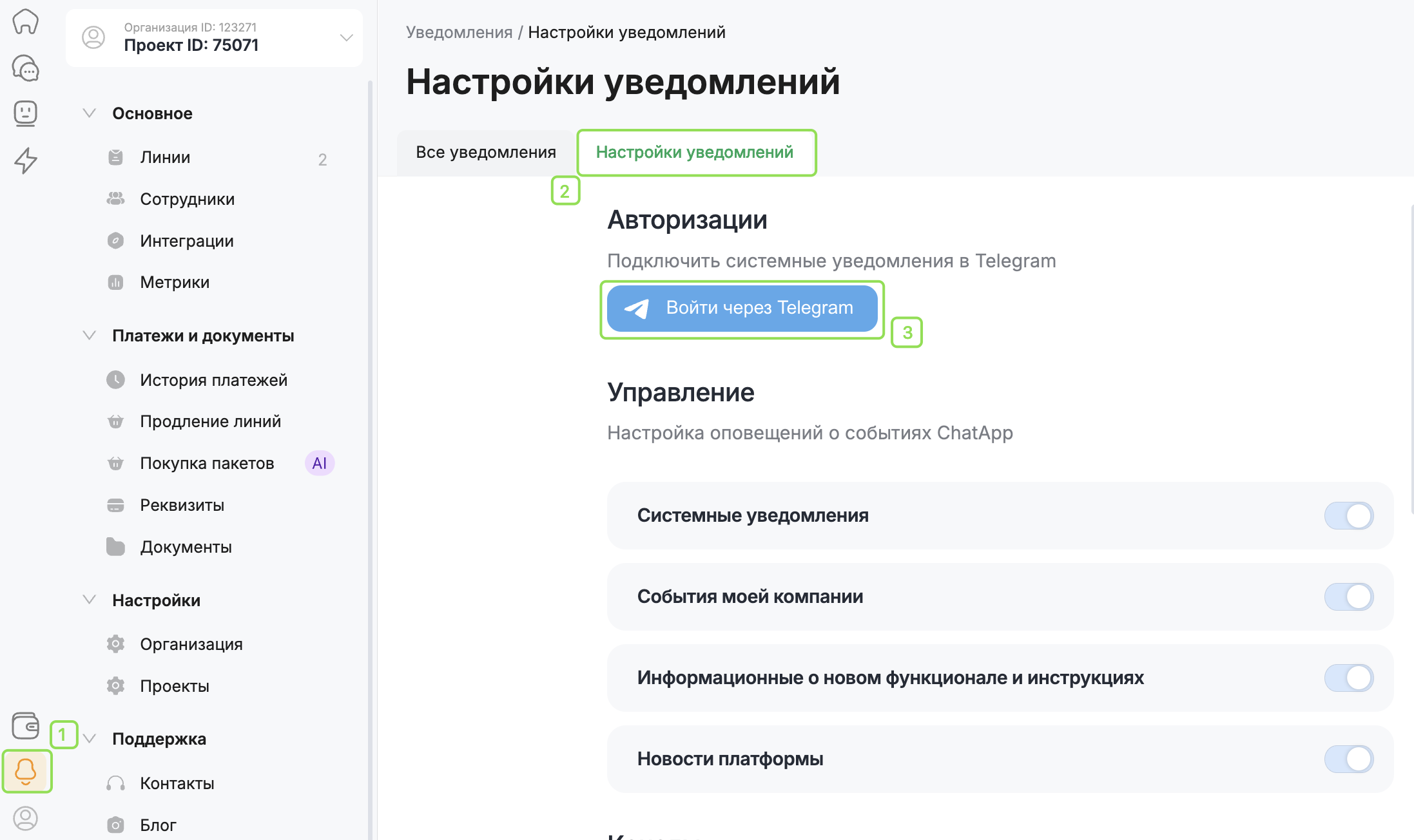The image size is (1414, 840).
Task: Collapse the Основное section
Action: coord(90,113)
